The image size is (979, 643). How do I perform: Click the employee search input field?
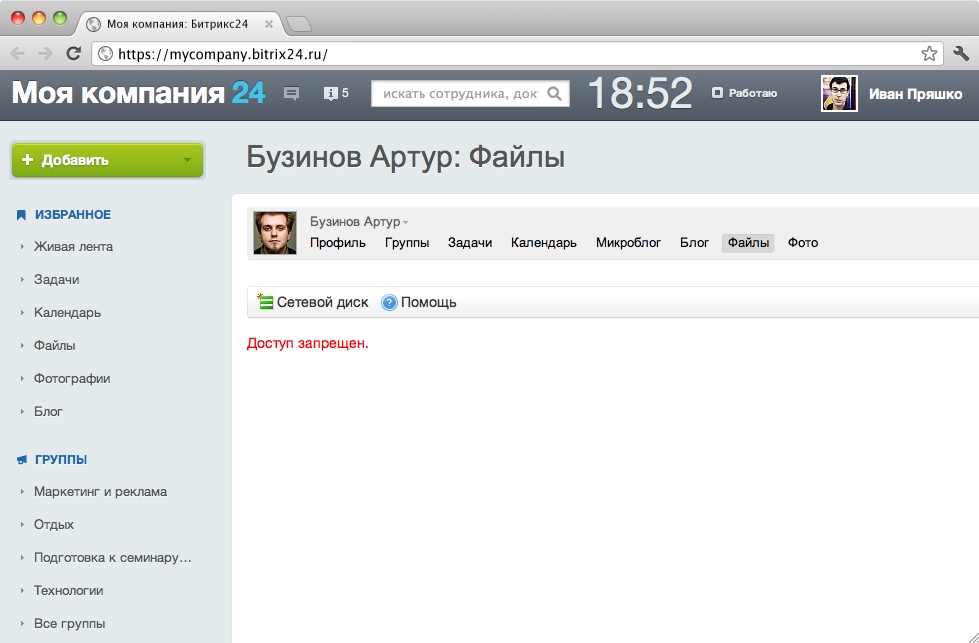(x=458, y=94)
